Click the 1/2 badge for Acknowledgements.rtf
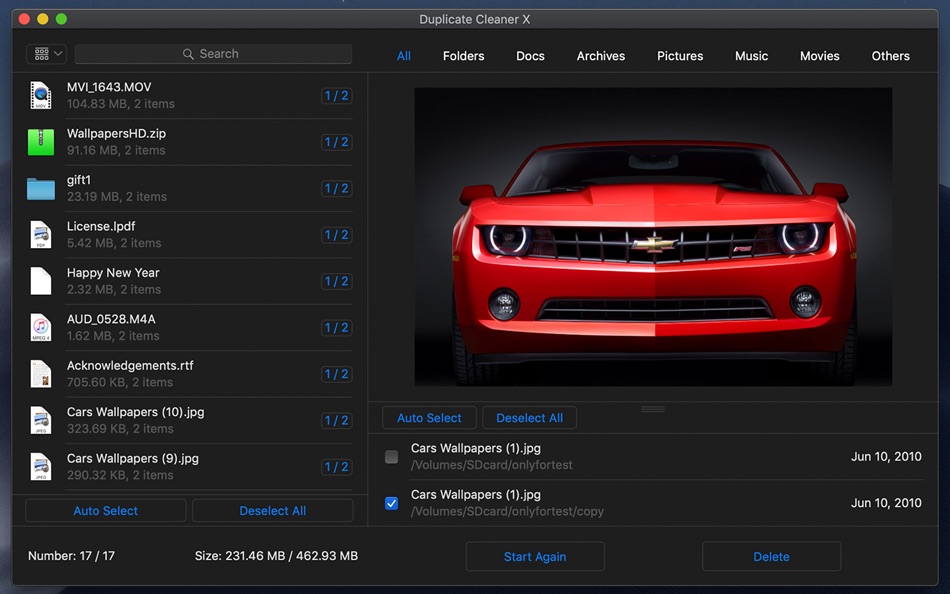This screenshot has height=594, width=950. click(x=336, y=374)
